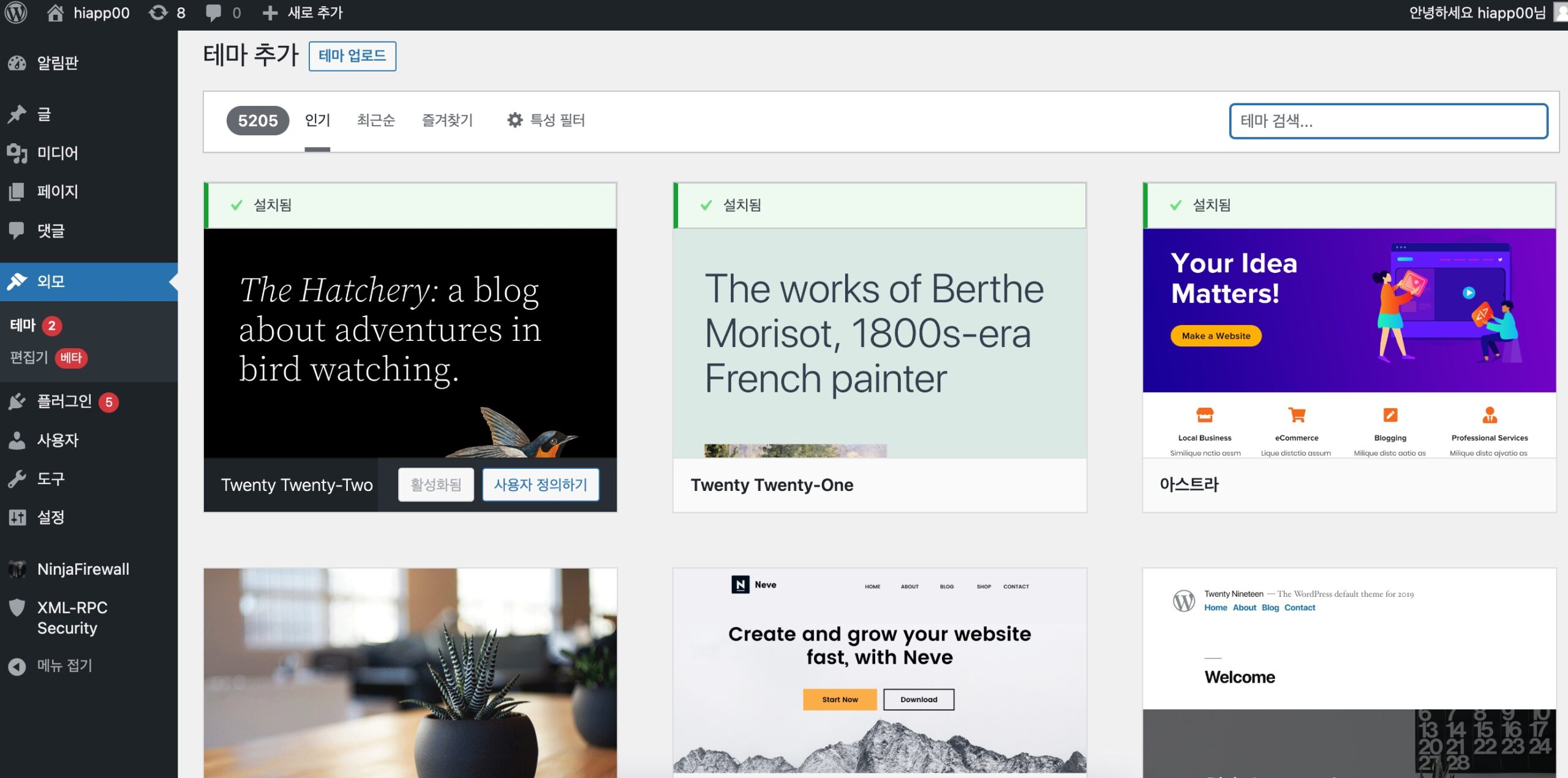Click the 플러그인 update badge 5

pos(109,402)
